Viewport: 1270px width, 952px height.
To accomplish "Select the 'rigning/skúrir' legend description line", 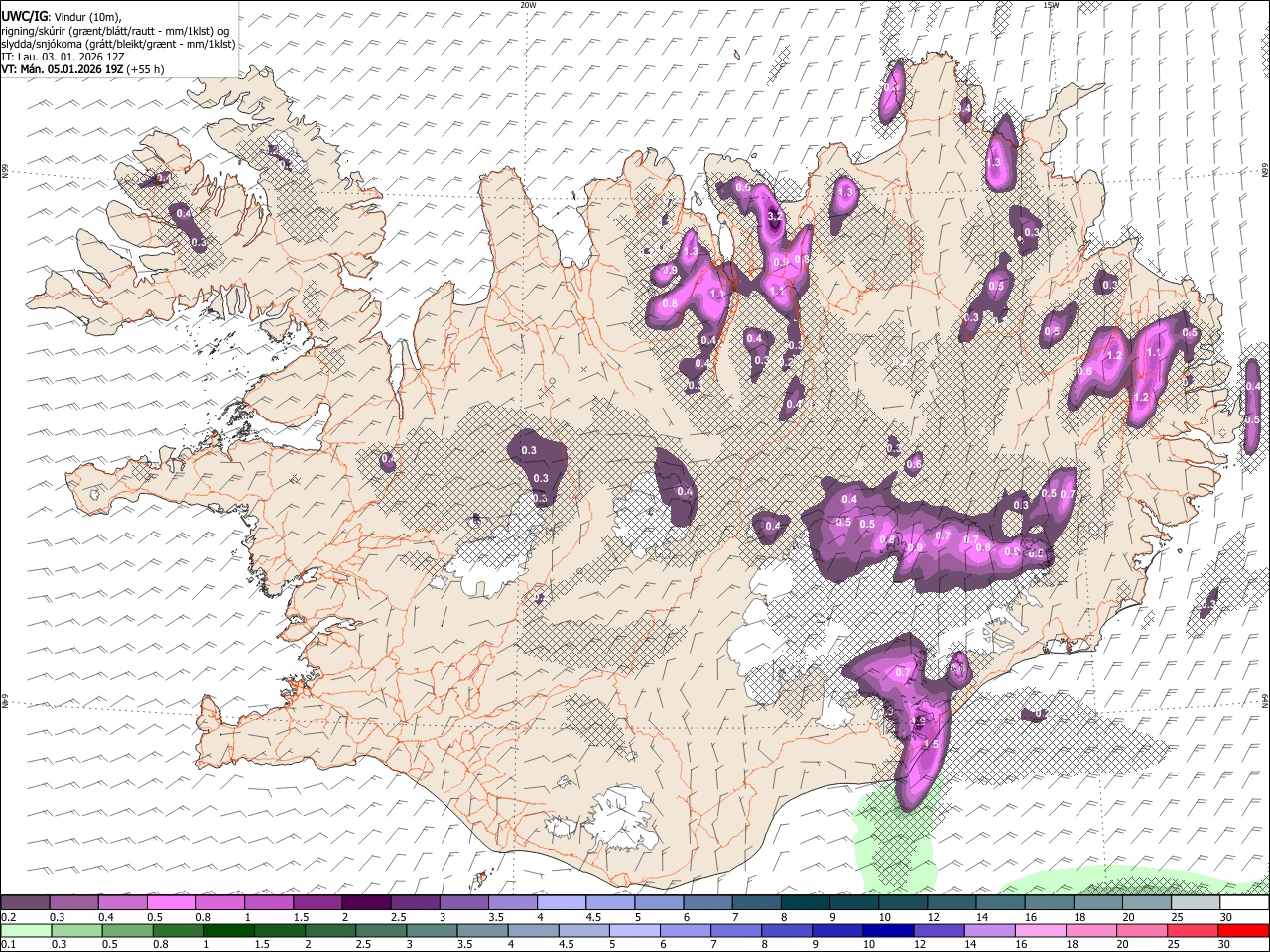I will (x=115, y=31).
